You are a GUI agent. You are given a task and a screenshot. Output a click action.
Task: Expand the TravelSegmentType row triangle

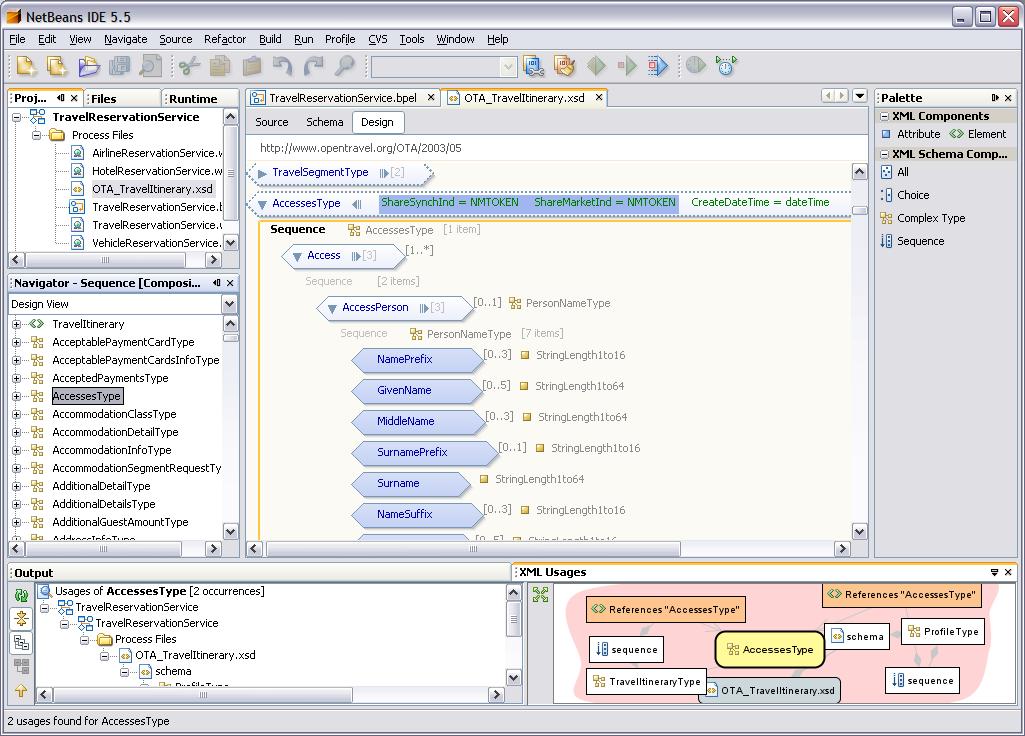262,173
